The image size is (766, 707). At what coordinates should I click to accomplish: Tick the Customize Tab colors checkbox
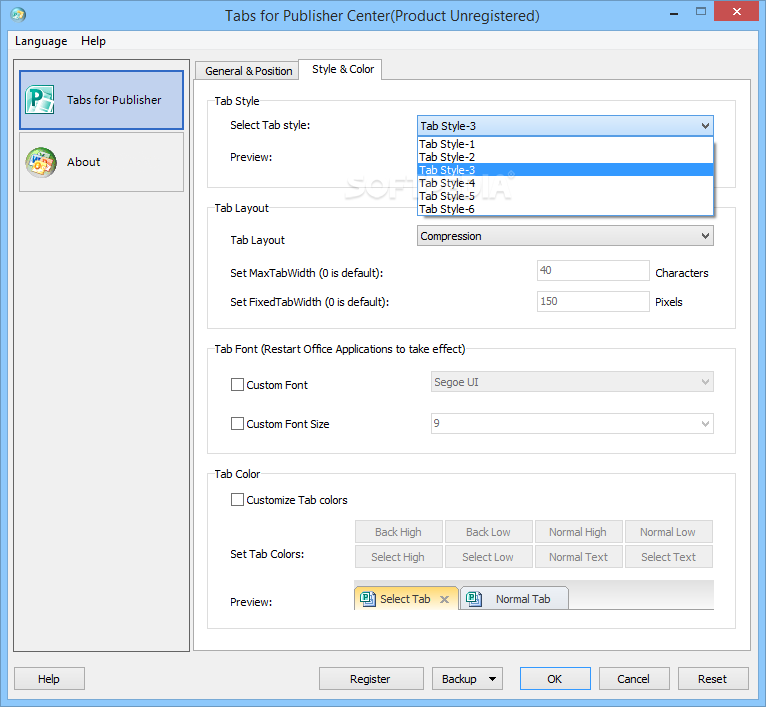click(x=237, y=499)
